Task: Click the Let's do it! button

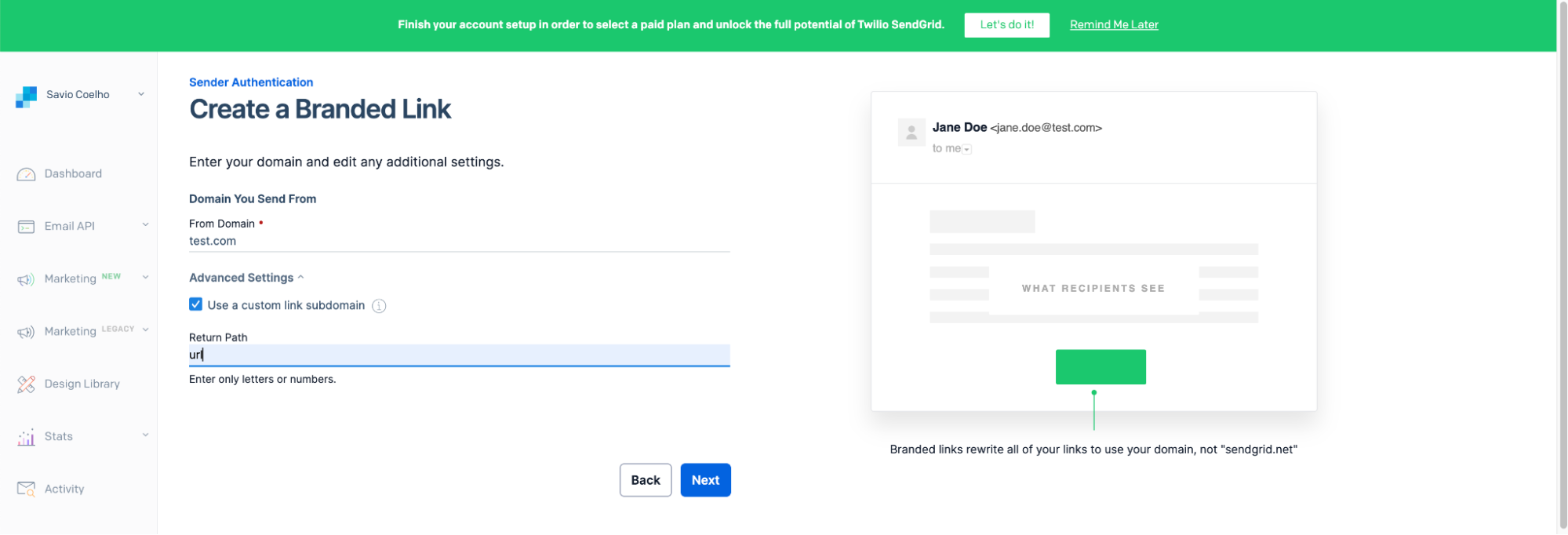Action: pos(1006,25)
